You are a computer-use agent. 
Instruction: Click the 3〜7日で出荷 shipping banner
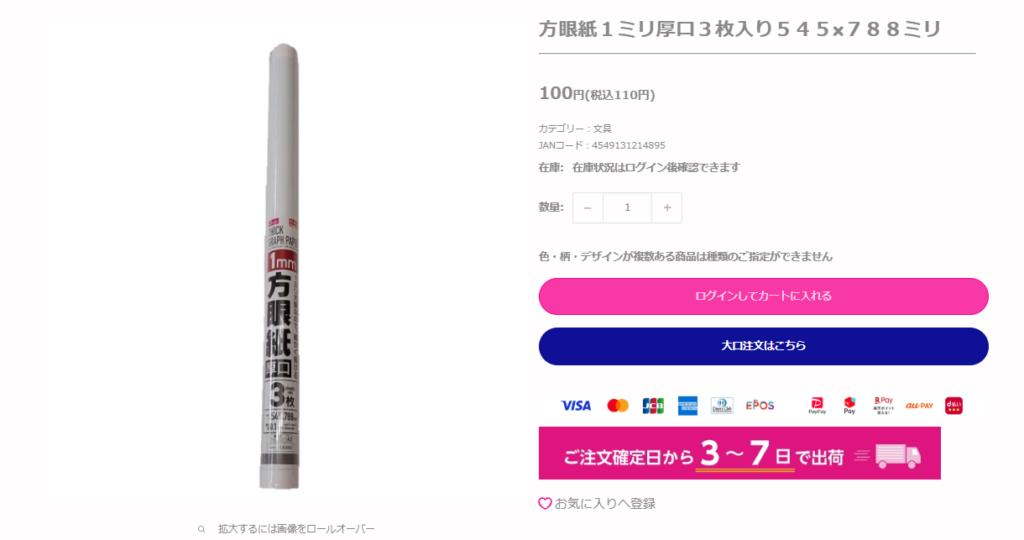pos(739,453)
